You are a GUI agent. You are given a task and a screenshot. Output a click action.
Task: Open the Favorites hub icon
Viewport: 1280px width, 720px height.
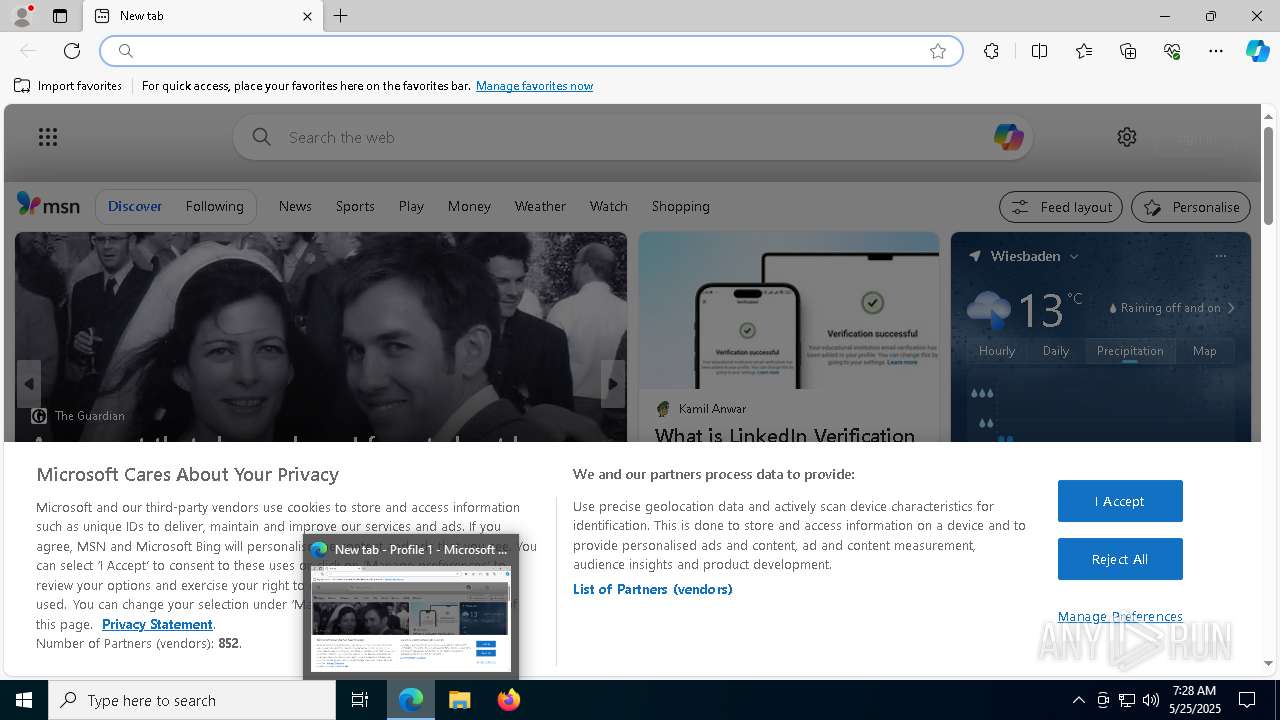1084,51
